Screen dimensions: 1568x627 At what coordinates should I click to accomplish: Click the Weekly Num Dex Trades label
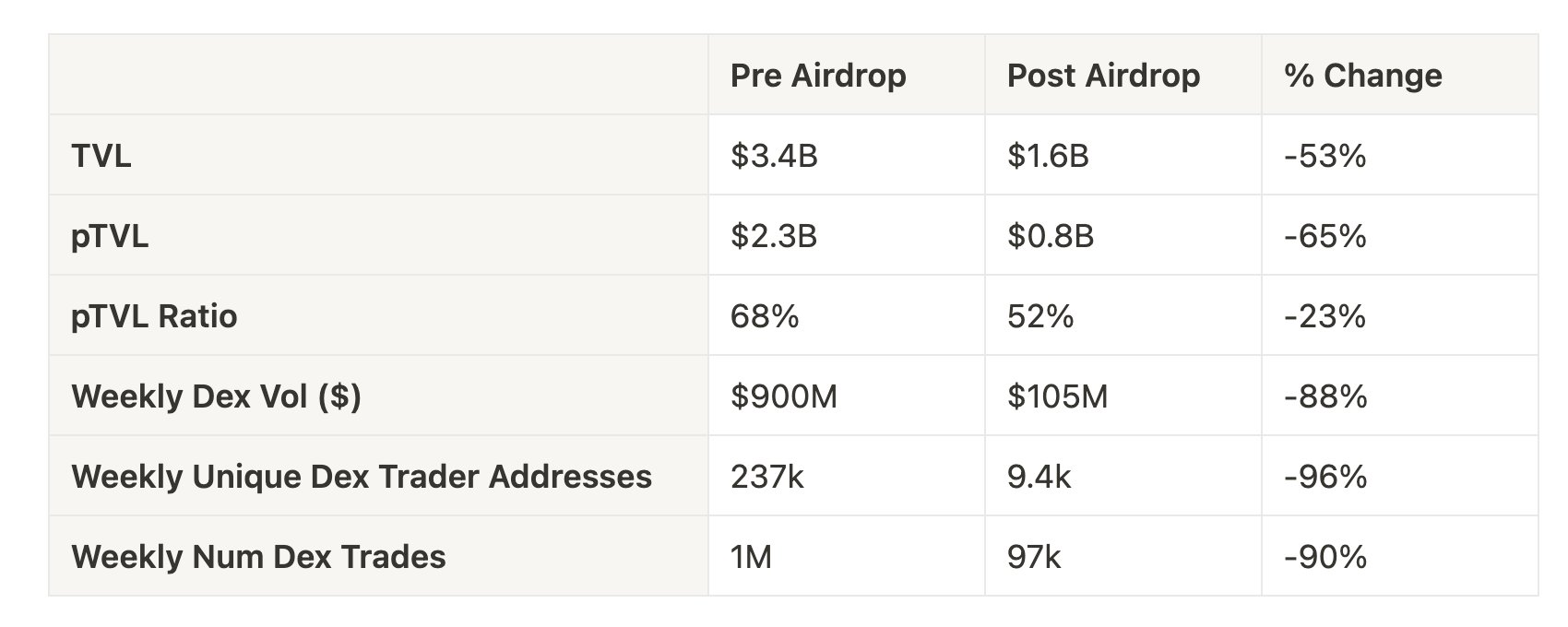coord(258,557)
